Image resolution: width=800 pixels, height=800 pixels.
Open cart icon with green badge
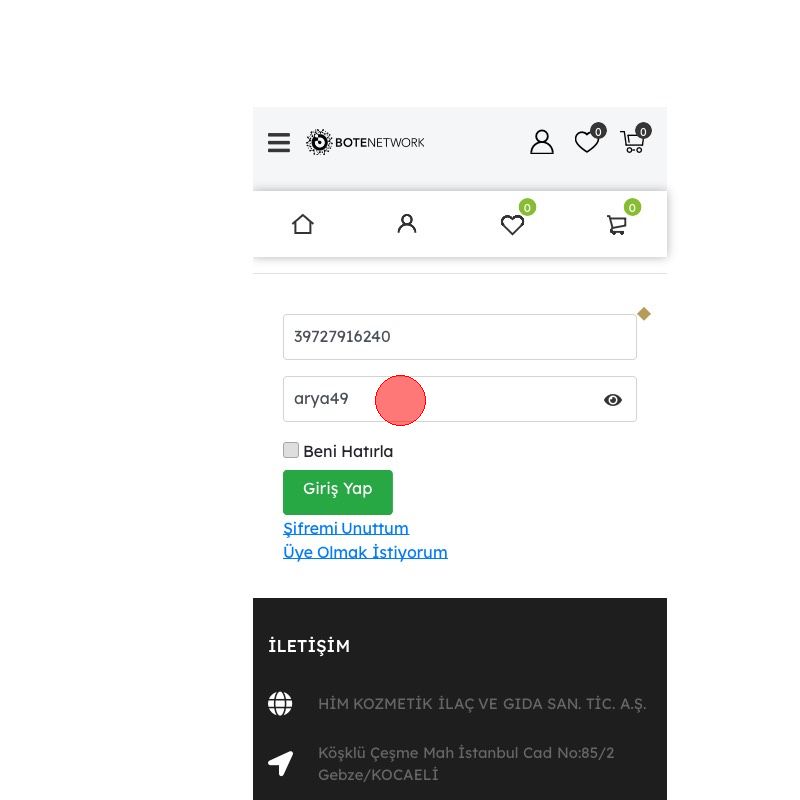(x=622, y=218)
